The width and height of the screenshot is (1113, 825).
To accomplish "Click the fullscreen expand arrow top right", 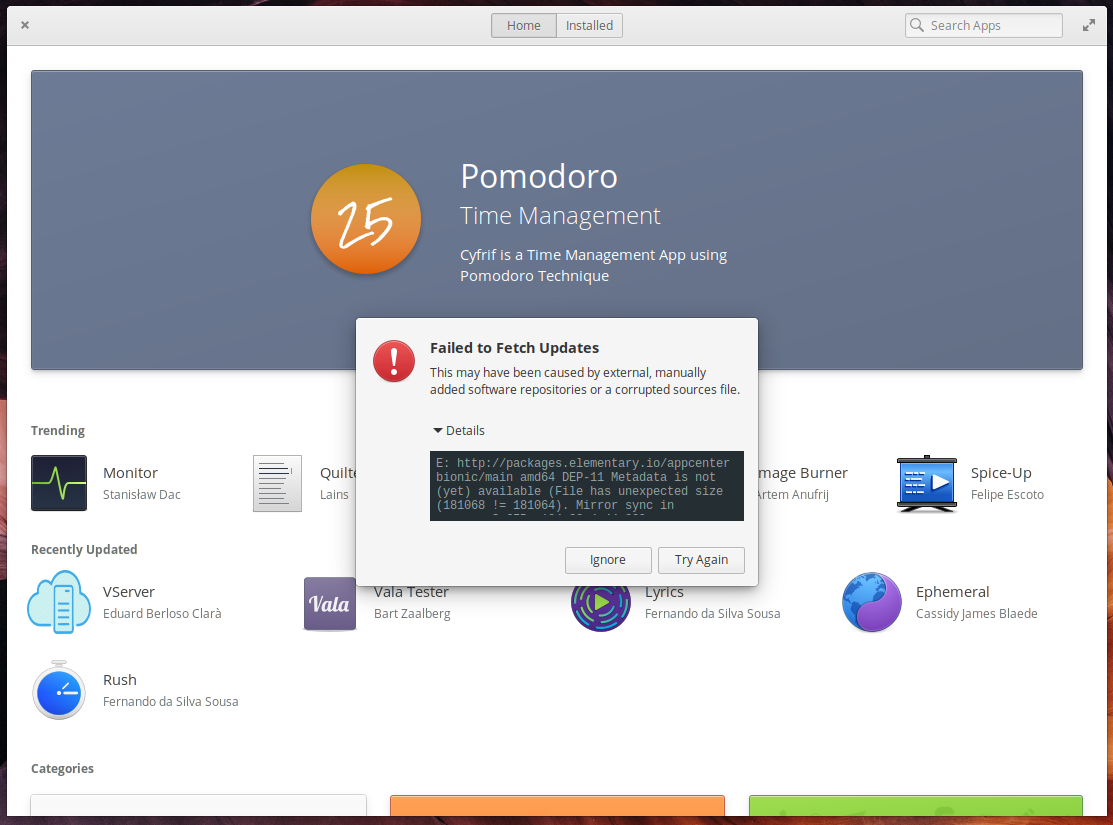I will (x=1089, y=24).
